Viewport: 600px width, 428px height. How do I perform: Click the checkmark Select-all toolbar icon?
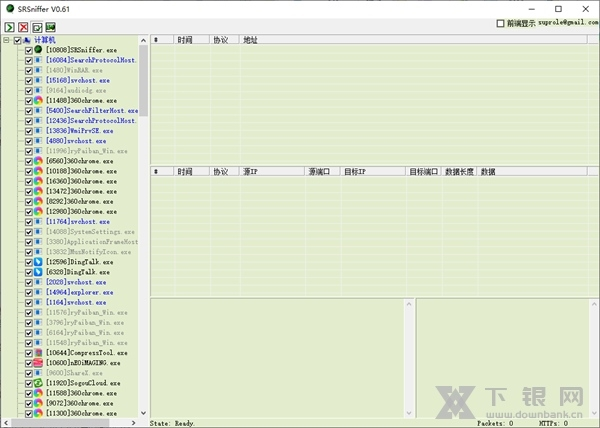(36, 26)
